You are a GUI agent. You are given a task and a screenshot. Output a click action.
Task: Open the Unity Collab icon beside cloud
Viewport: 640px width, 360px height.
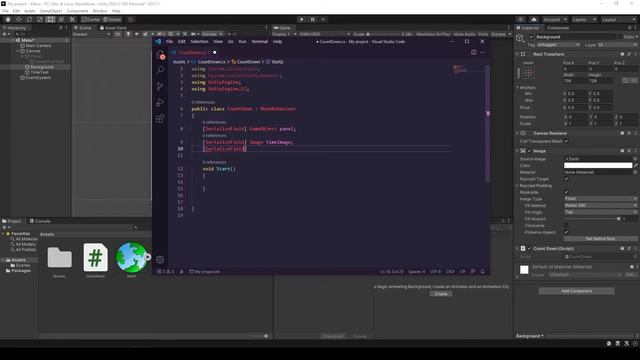pos(520,20)
